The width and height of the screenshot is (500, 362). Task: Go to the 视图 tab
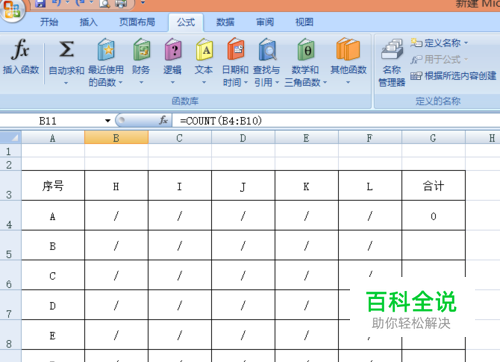click(304, 22)
